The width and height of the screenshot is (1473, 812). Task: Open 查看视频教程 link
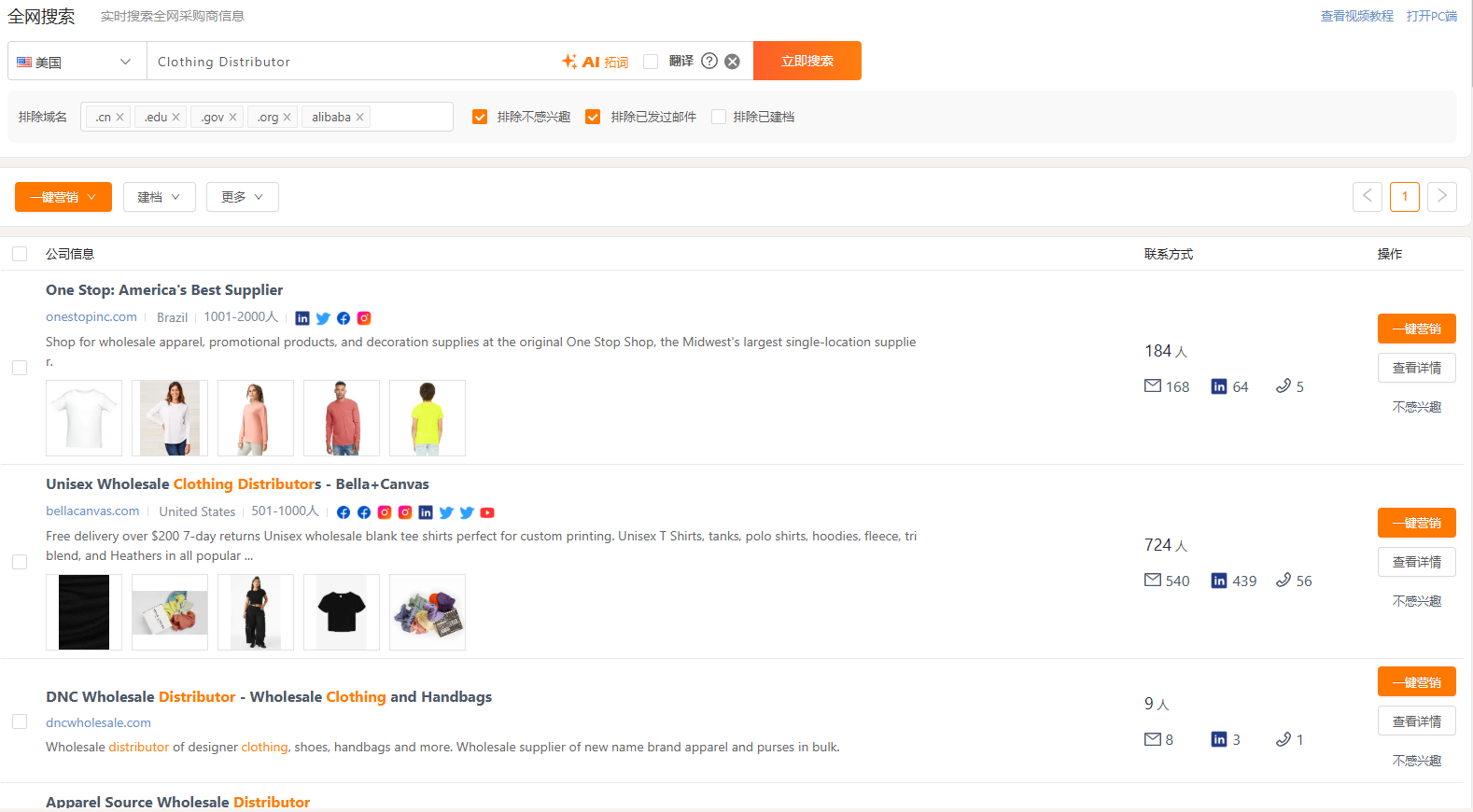tap(1357, 16)
